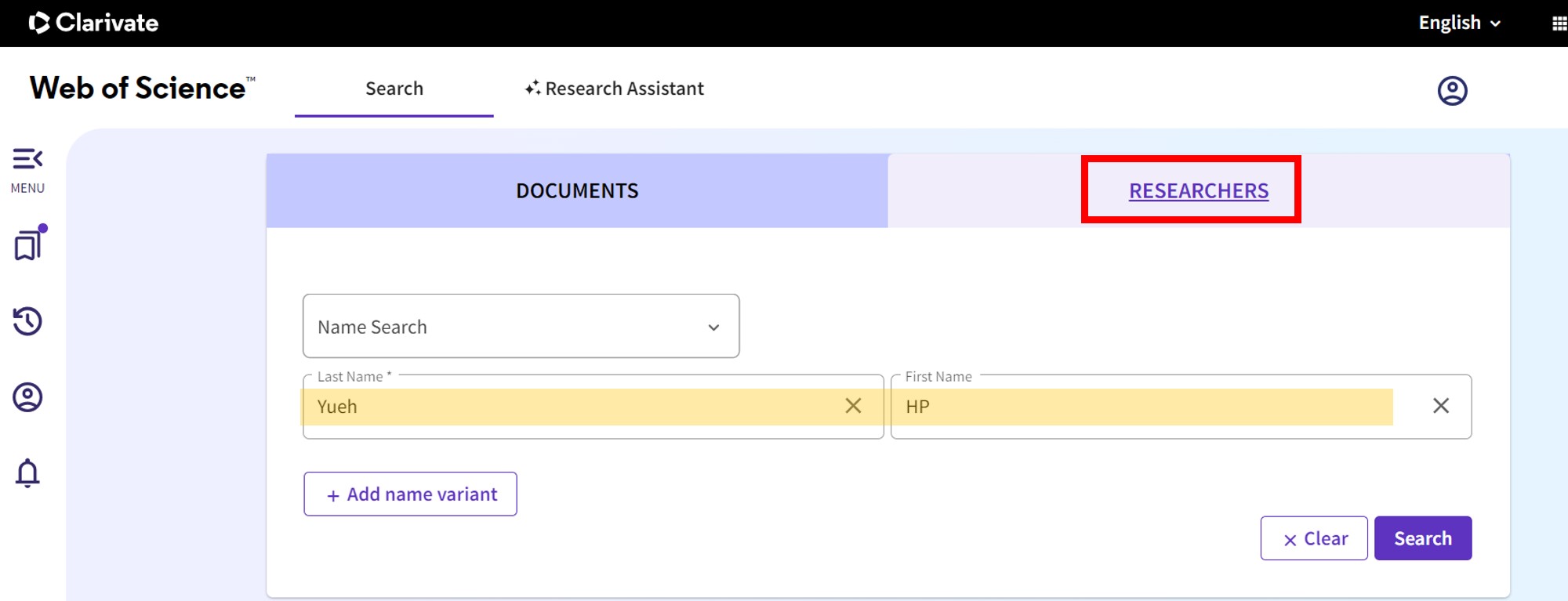Click the purple Search button
1568x601 pixels.
(x=1423, y=538)
